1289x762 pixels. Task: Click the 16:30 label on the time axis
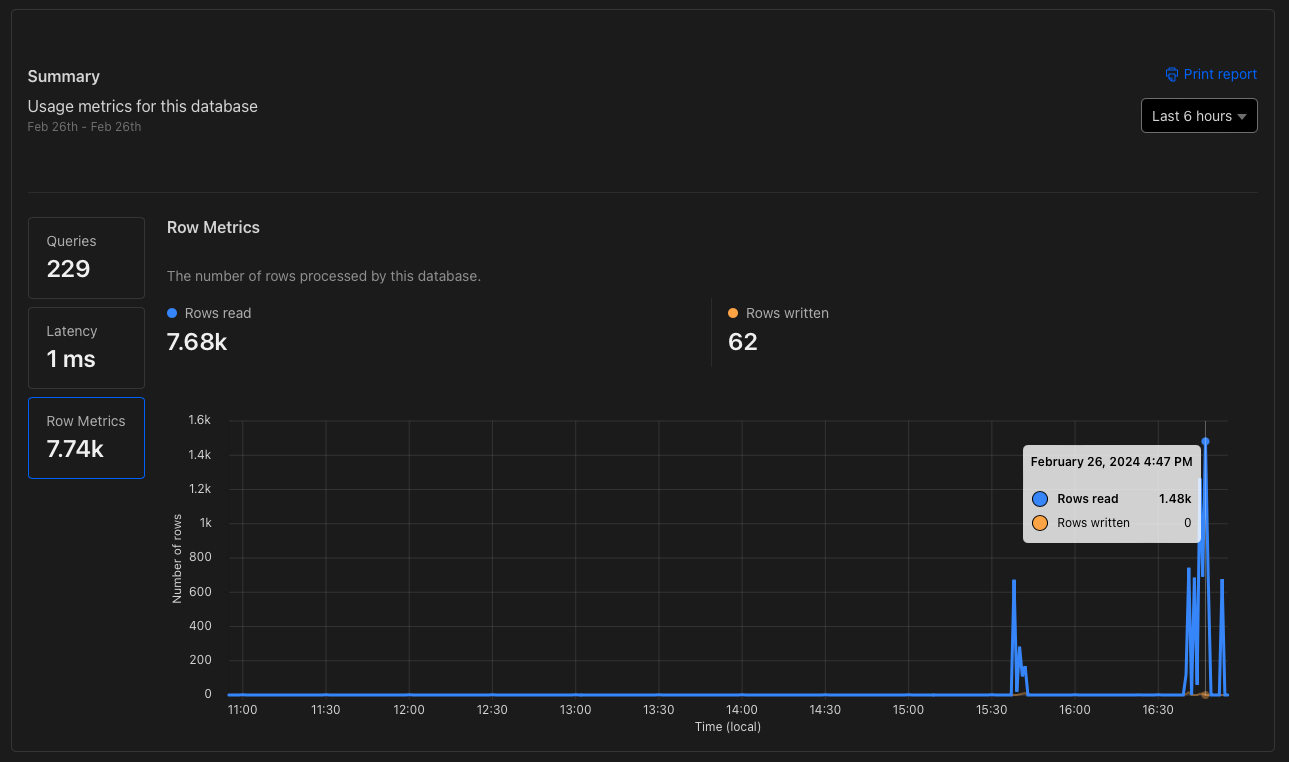click(x=1157, y=709)
